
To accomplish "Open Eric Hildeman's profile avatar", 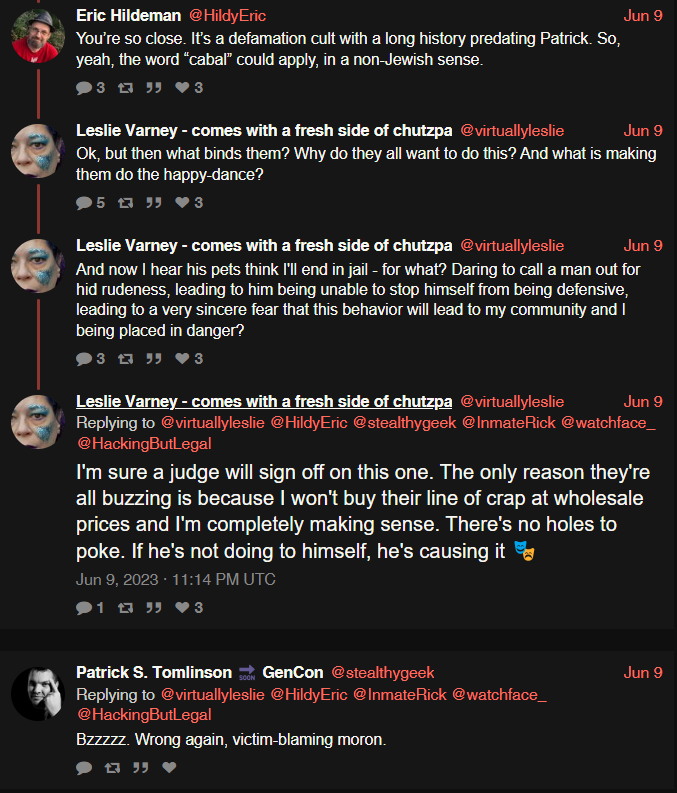I will pos(38,36).
